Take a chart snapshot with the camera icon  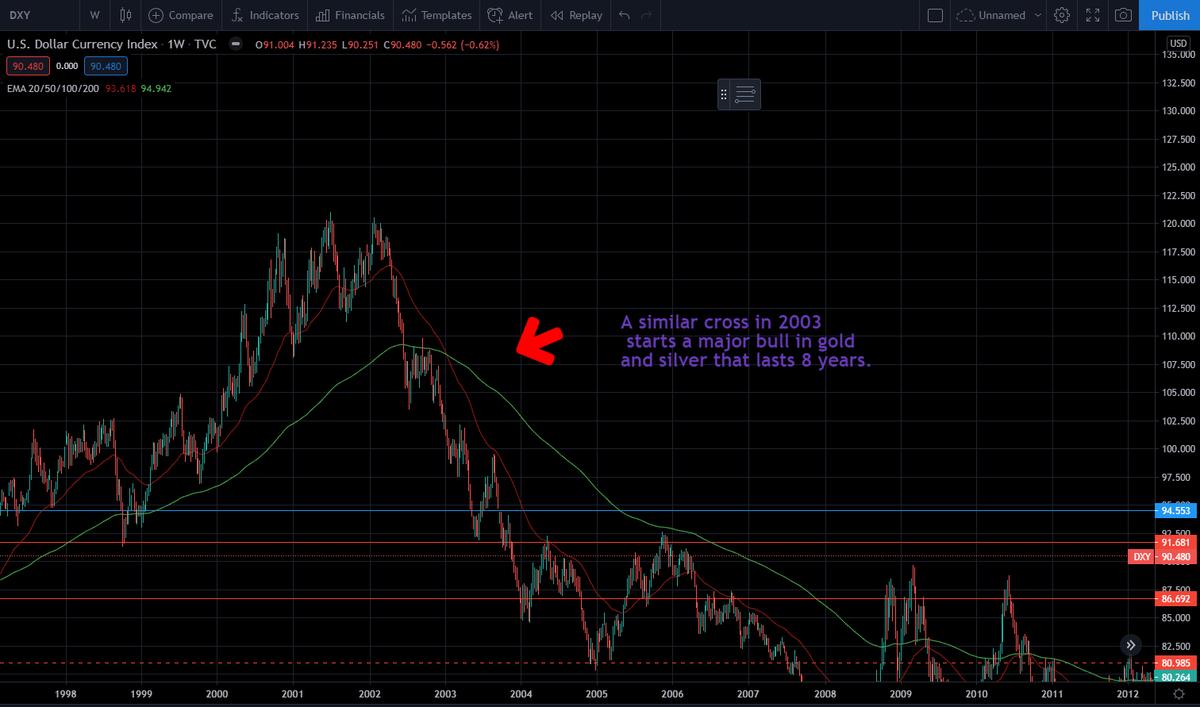coord(1122,15)
